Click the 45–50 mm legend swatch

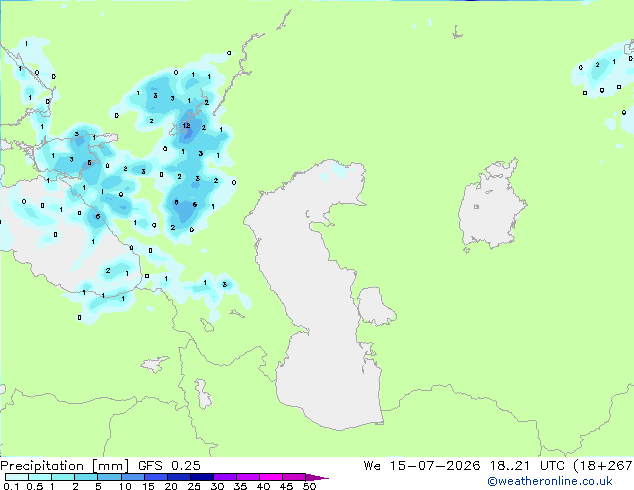[x=294, y=477]
